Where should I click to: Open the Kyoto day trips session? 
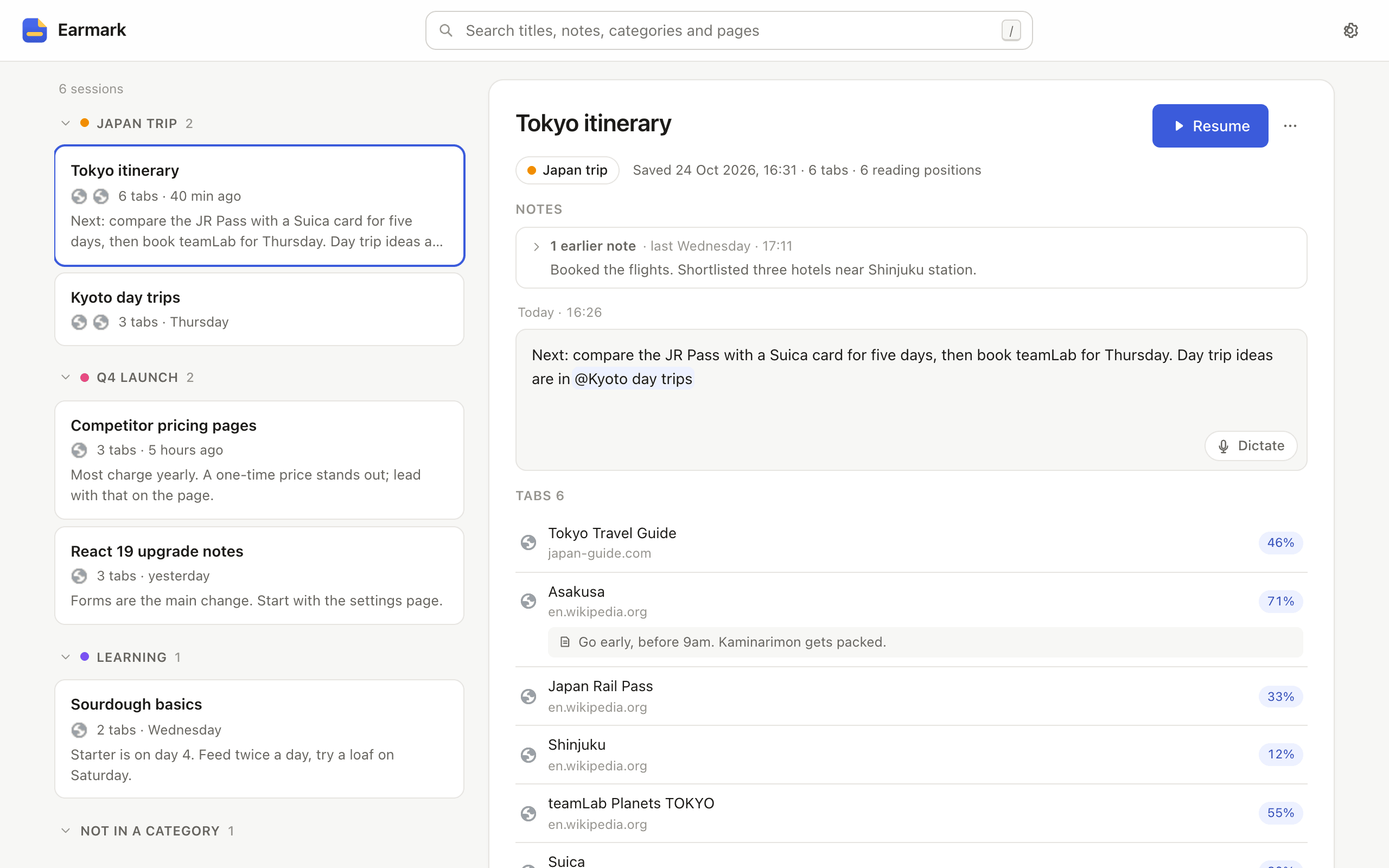(x=259, y=309)
